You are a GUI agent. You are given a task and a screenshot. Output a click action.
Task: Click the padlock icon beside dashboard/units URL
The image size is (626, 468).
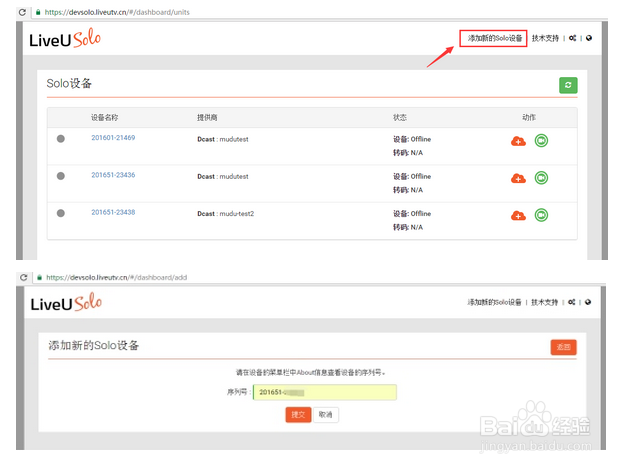(38, 12)
